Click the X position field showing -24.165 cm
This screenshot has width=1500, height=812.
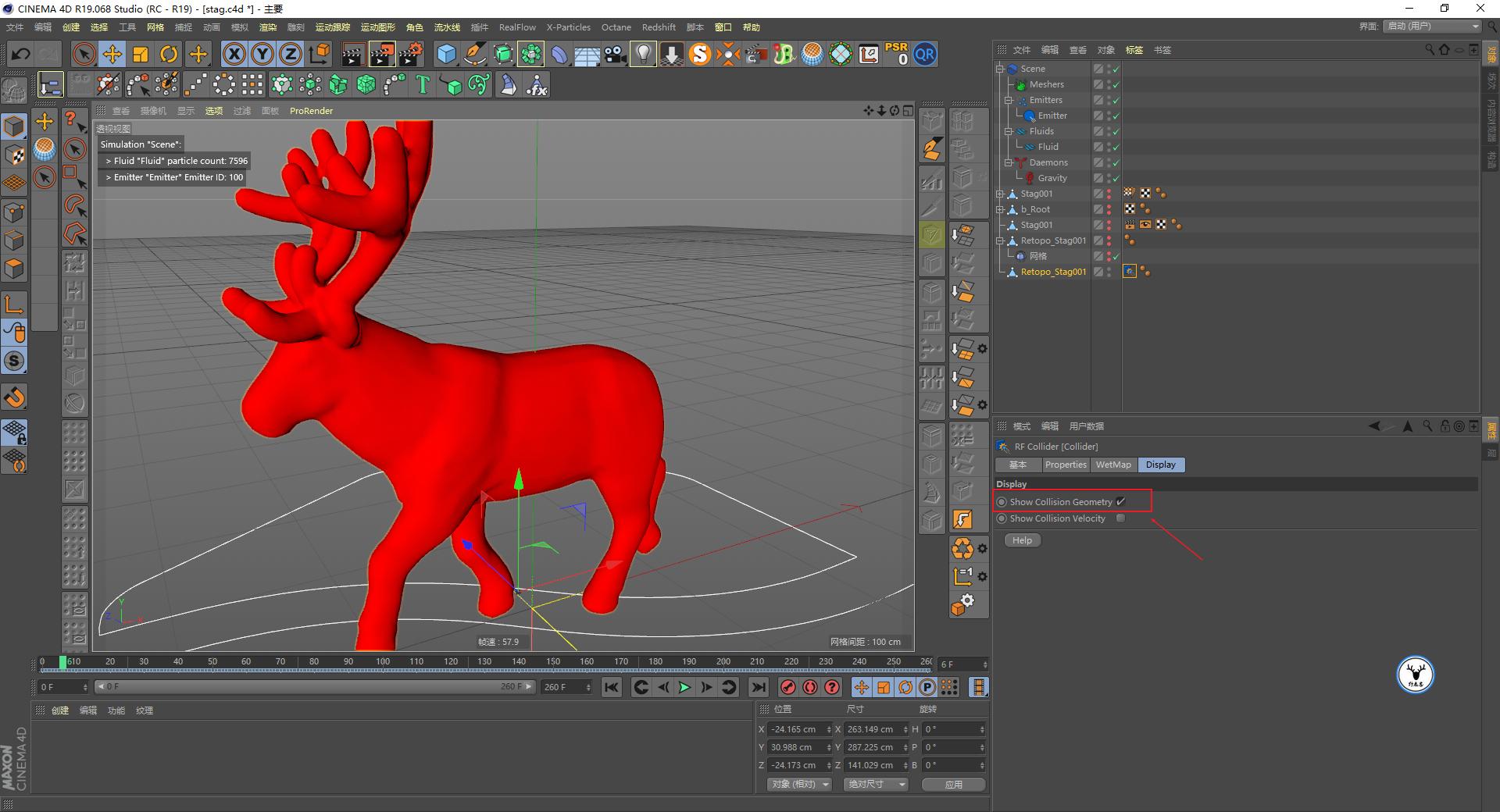tap(795, 729)
